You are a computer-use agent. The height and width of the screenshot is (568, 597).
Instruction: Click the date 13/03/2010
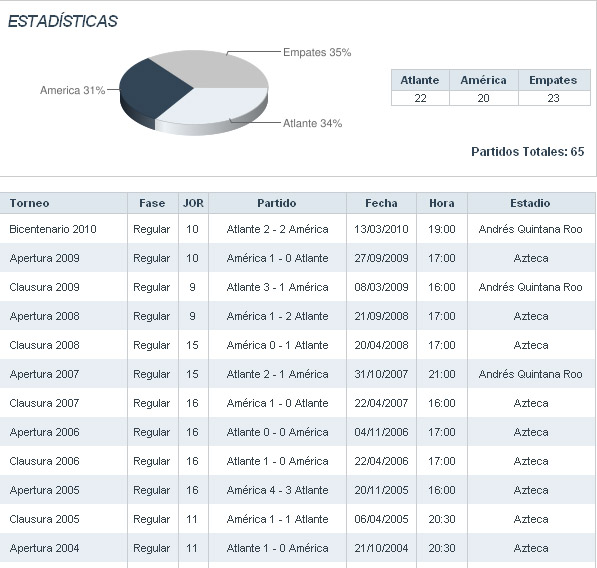tap(381, 229)
